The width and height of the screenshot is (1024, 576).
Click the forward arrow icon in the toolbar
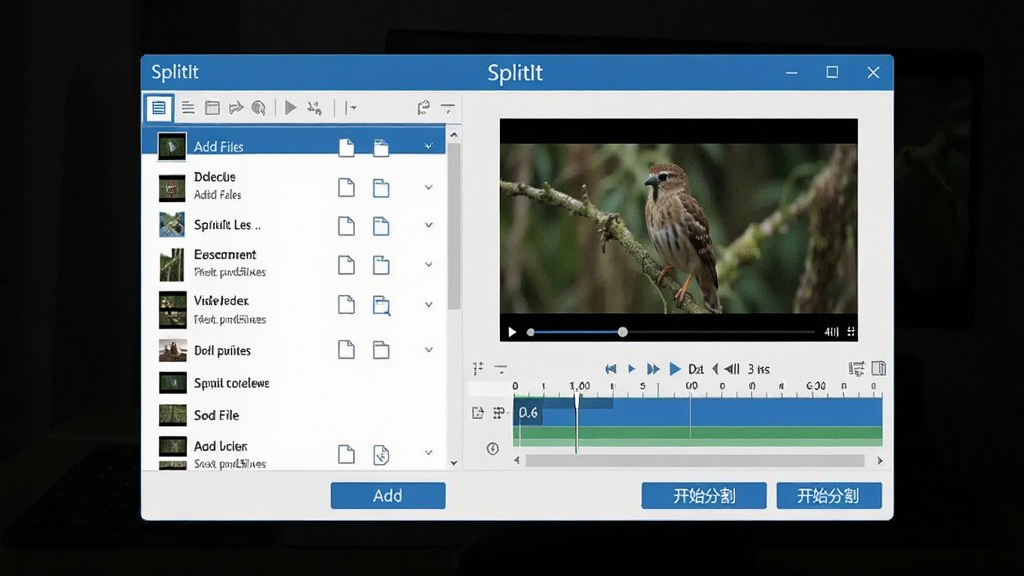(x=236, y=108)
